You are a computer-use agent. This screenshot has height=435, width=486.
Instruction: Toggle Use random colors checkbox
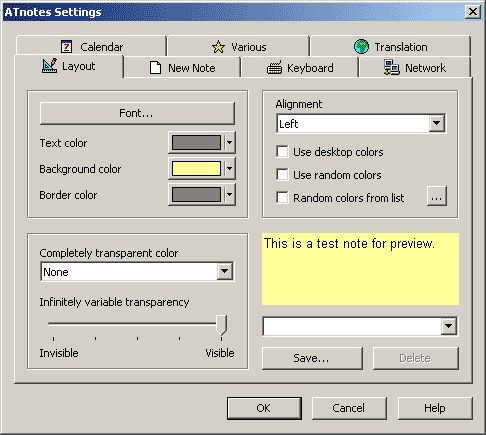pos(282,175)
